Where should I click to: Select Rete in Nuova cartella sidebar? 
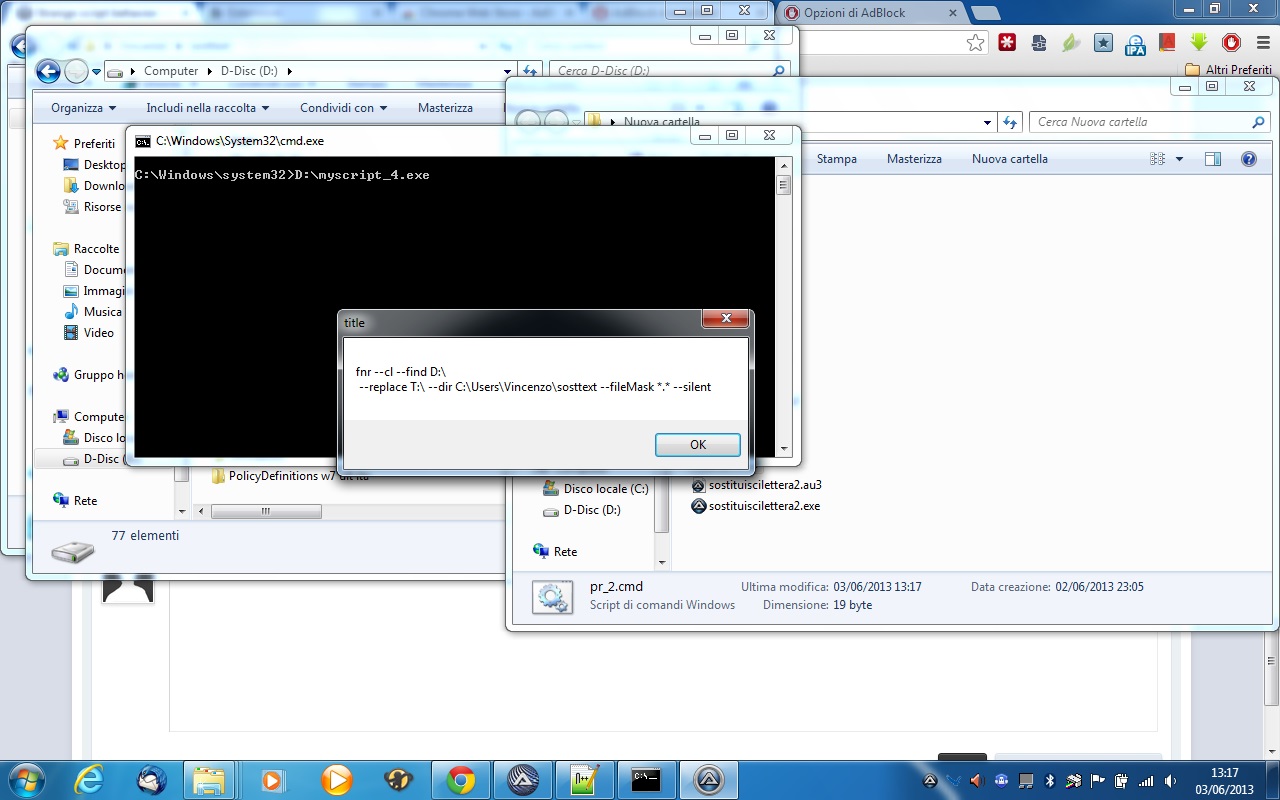pyautogui.click(x=555, y=552)
